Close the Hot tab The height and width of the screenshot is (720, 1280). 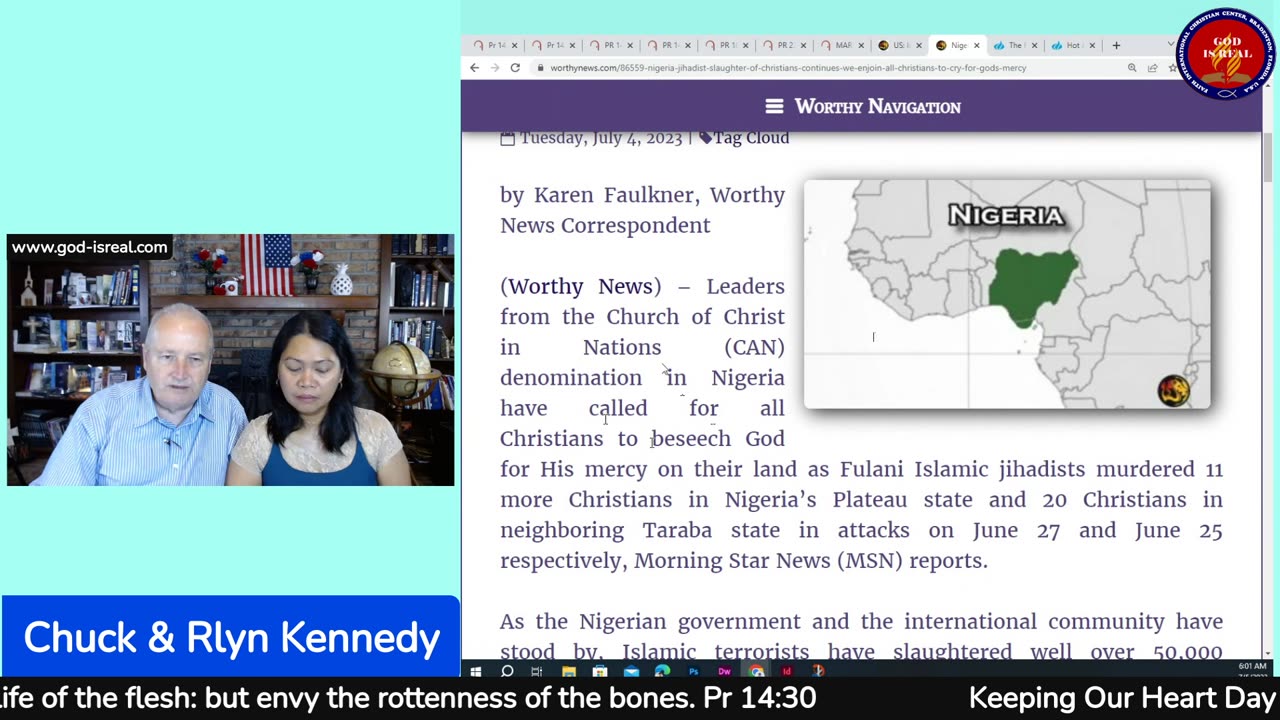[x=1092, y=45]
